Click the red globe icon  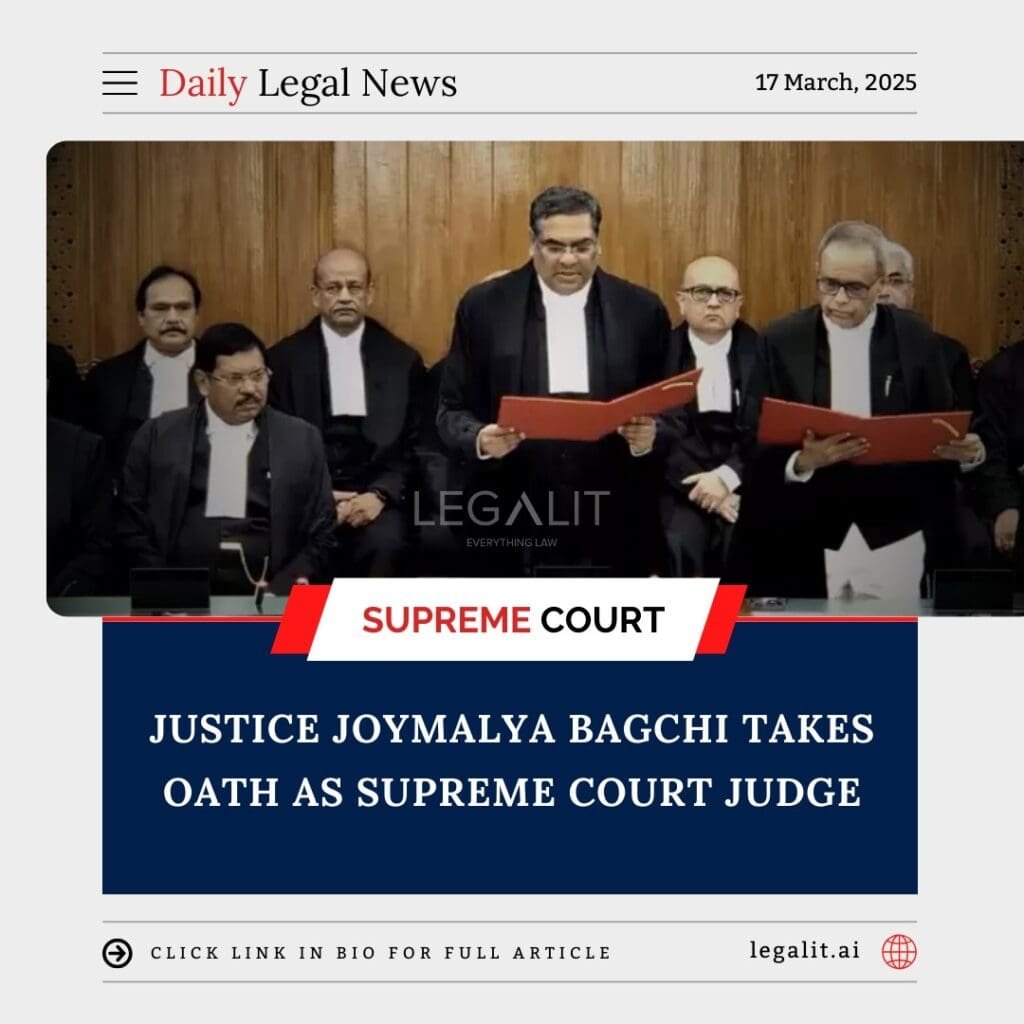click(x=899, y=952)
